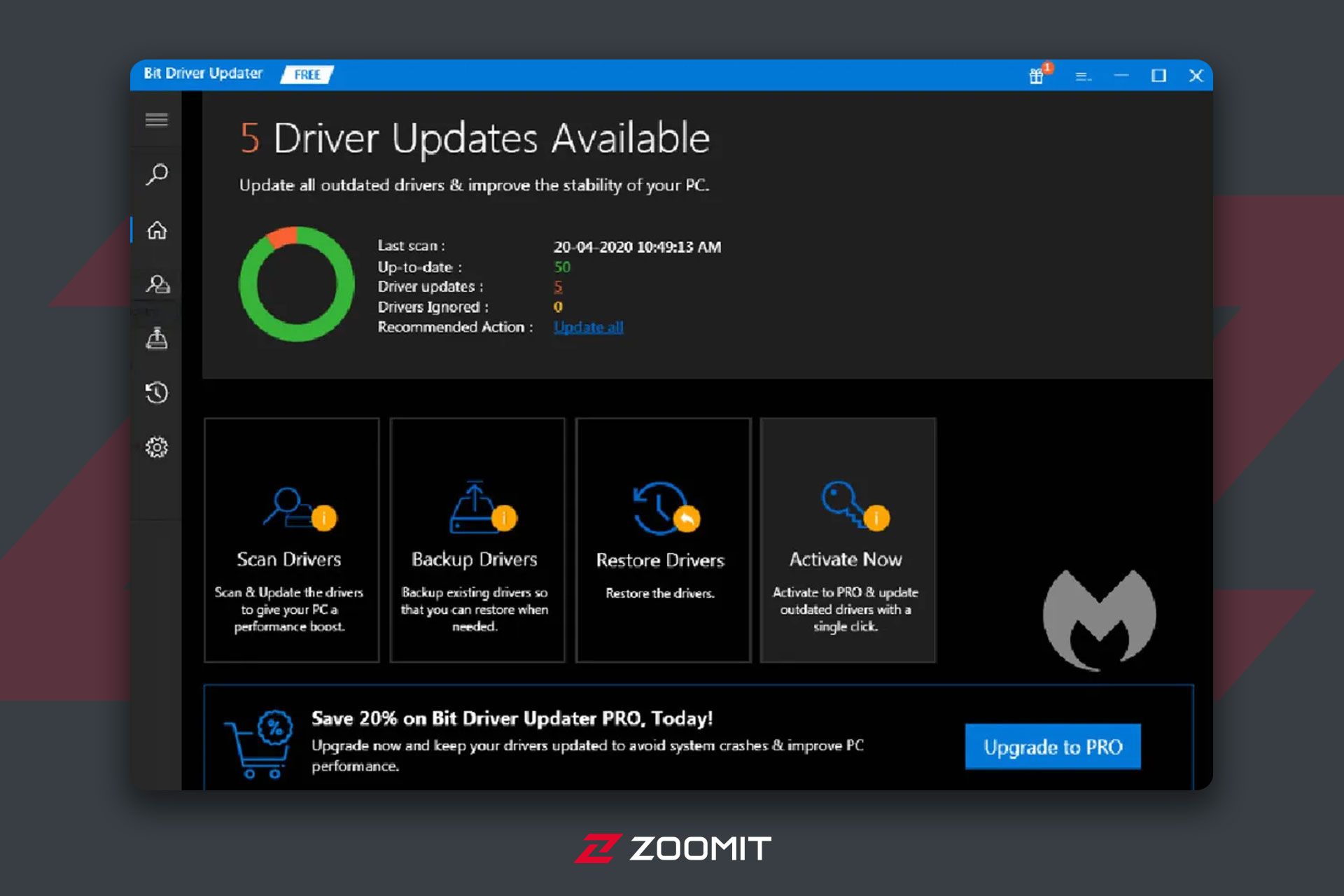Open the title bar options menu icon
Viewport: 1344px width, 896px height.
(1083, 76)
